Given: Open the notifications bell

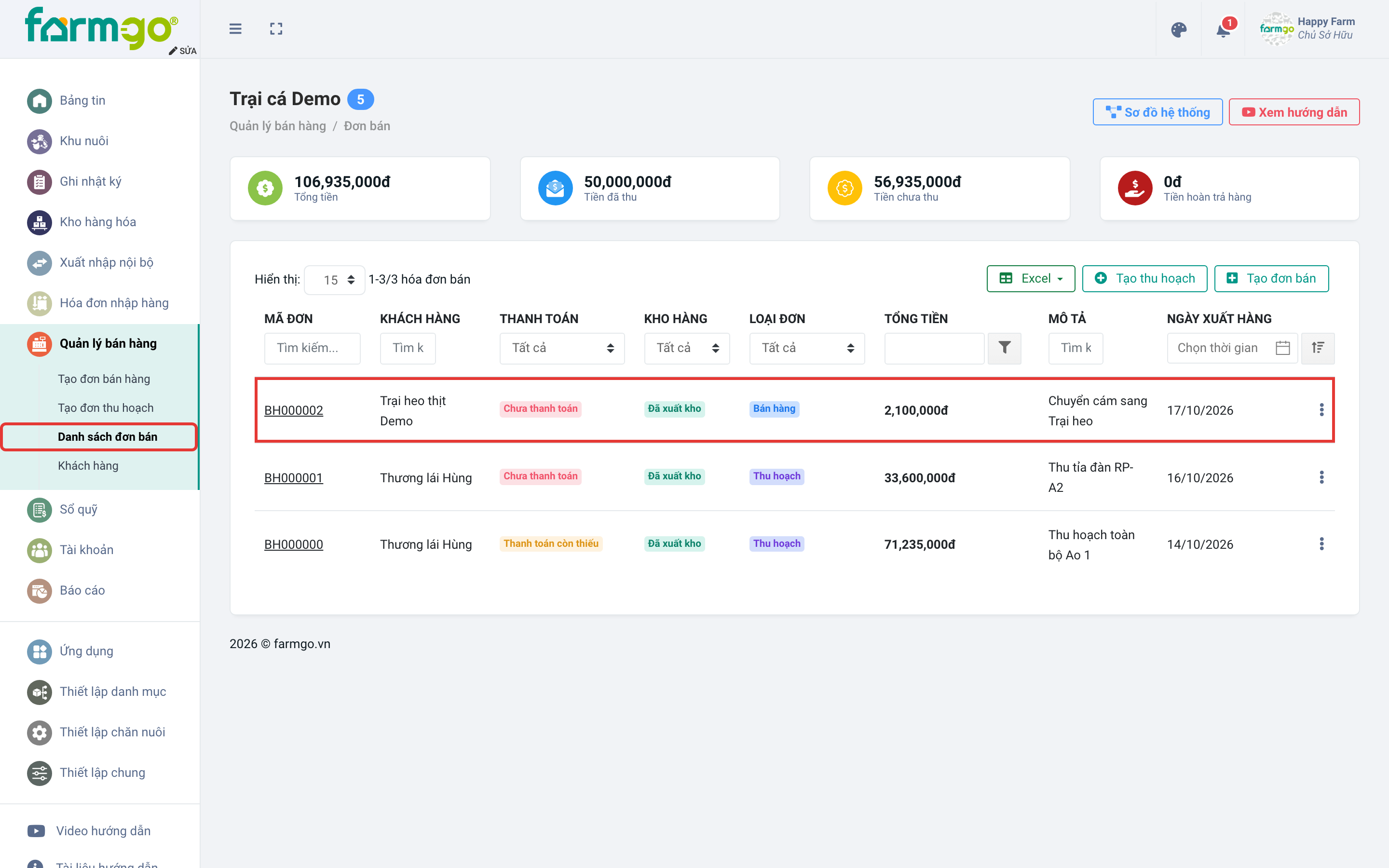Looking at the screenshot, I should click(1223, 29).
